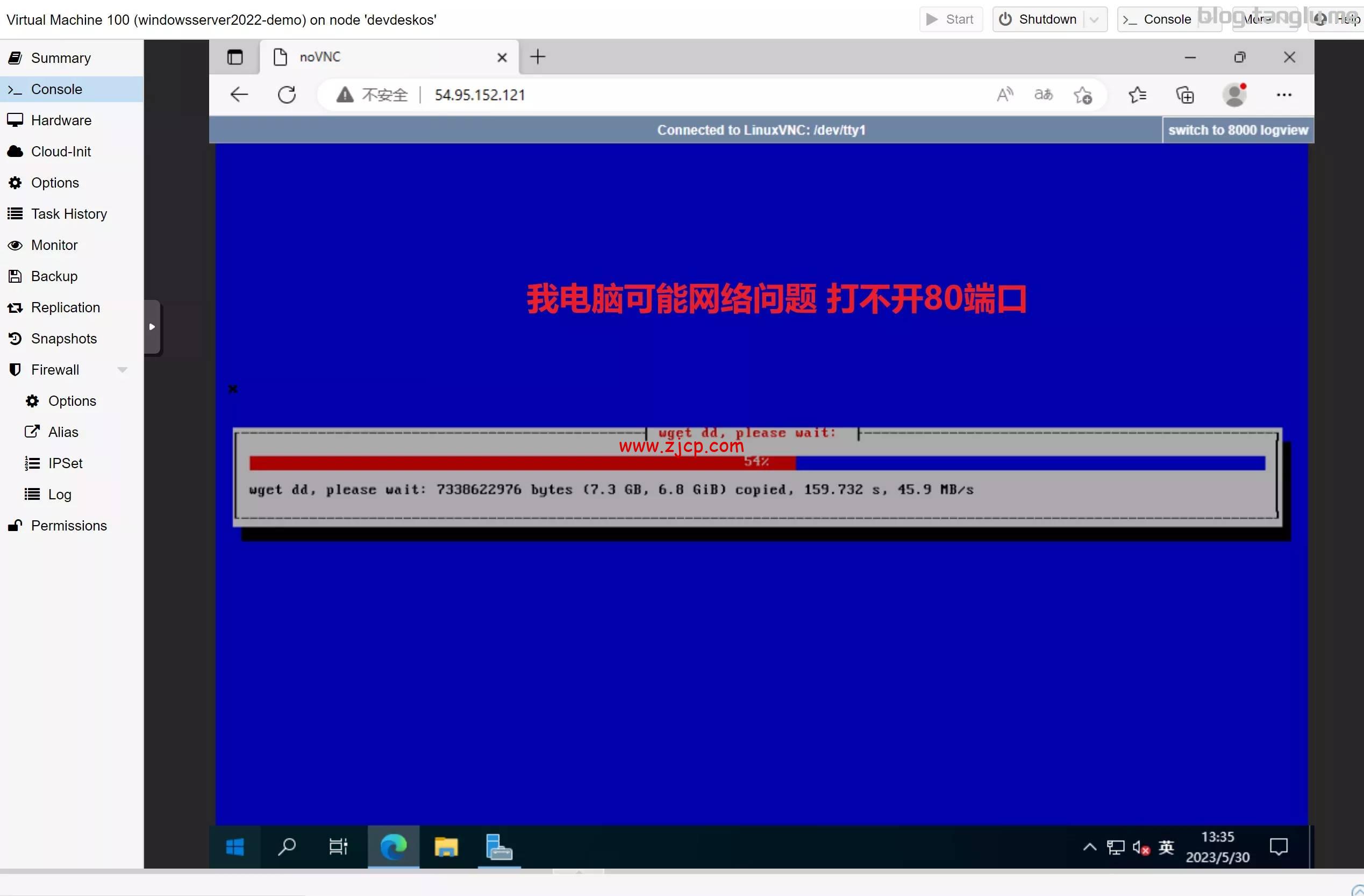Open the Monitor panel

coord(54,245)
